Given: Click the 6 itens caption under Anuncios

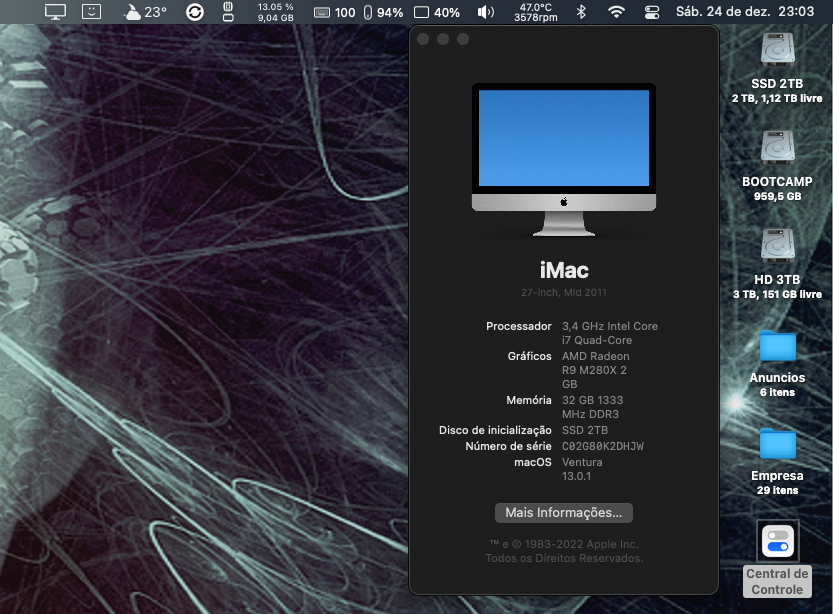Looking at the screenshot, I should pyautogui.click(x=777, y=392).
